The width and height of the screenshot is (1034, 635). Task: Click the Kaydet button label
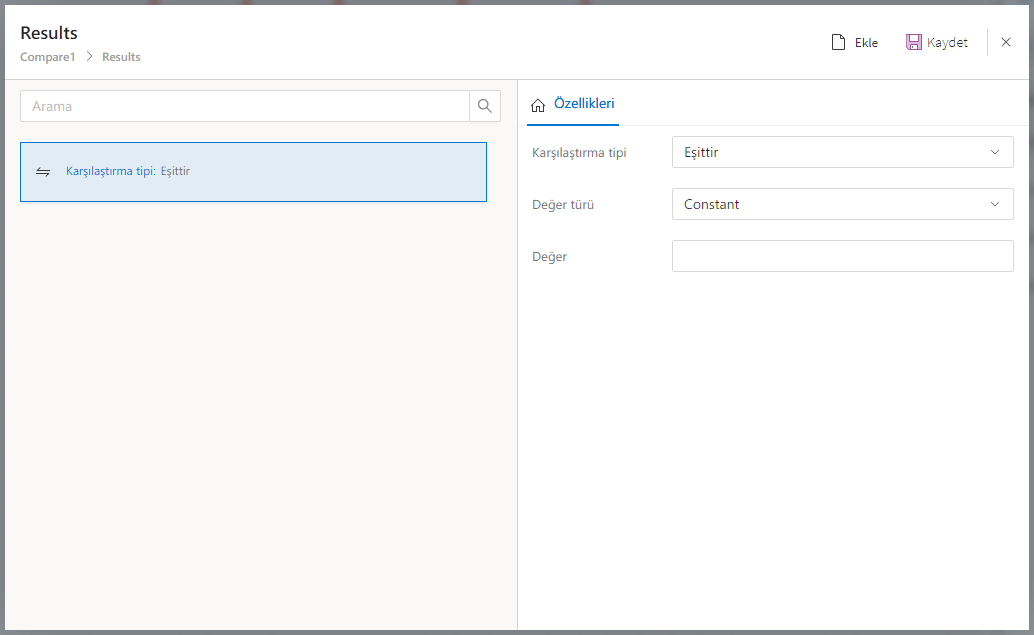[947, 43]
